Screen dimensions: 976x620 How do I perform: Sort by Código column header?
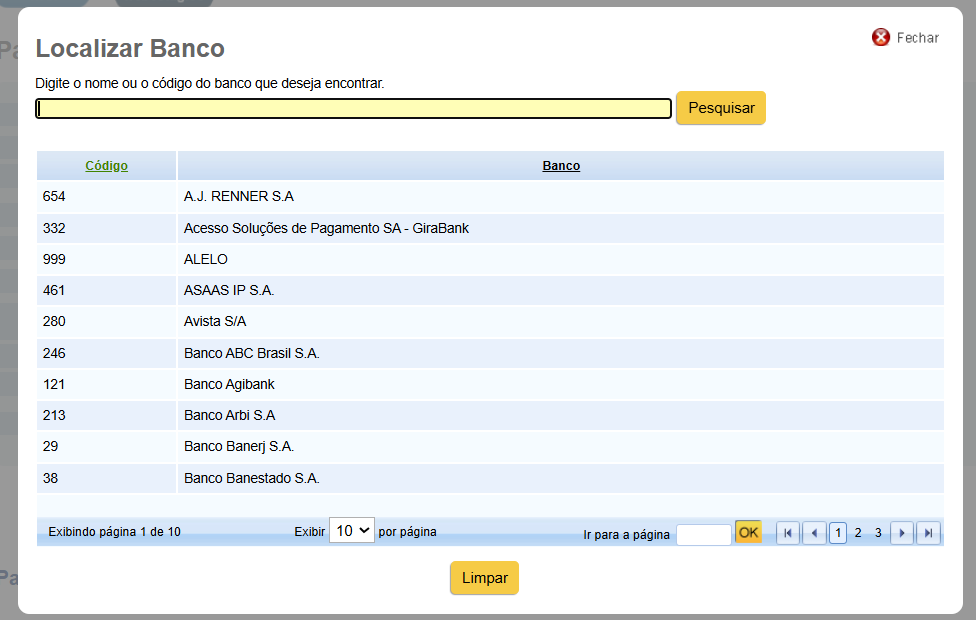[106, 166]
